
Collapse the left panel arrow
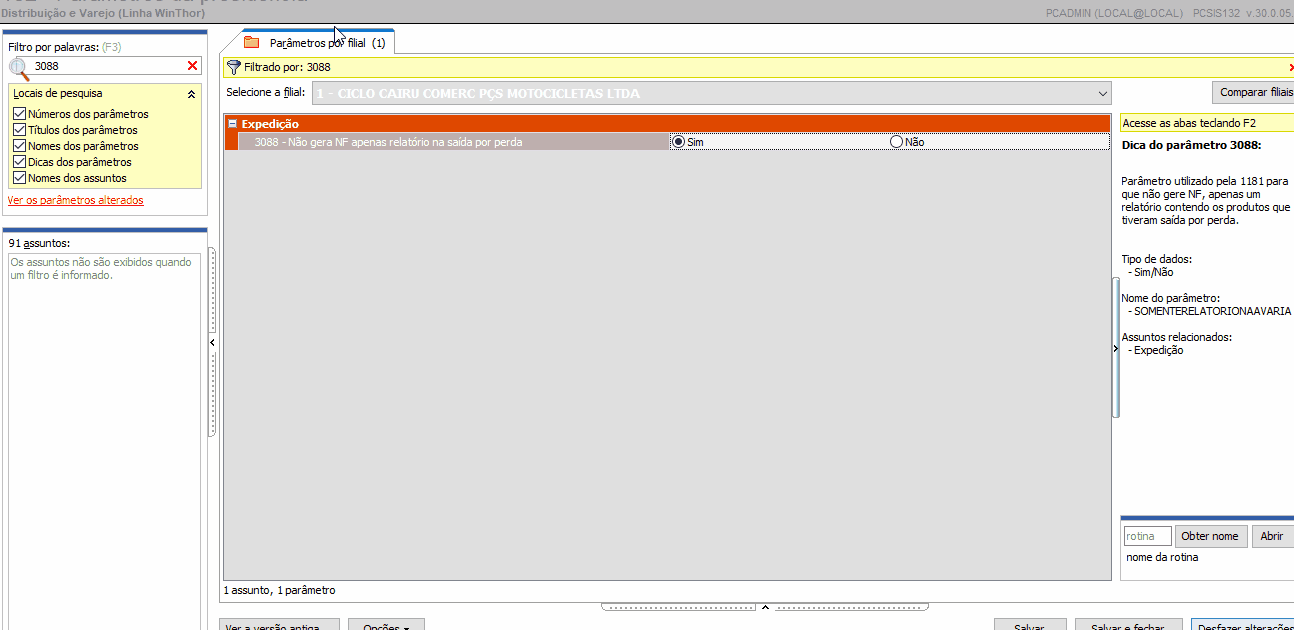pos(212,342)
